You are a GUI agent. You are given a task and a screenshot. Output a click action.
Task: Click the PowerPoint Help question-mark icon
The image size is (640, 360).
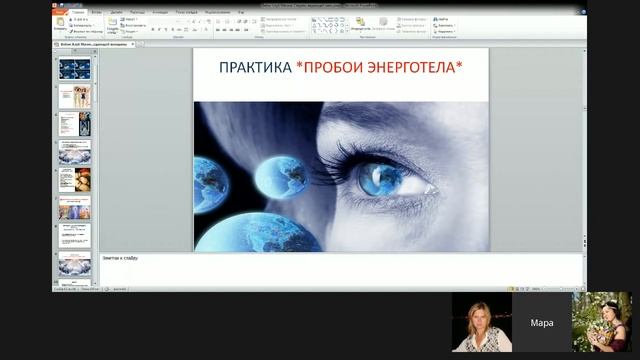click(x=584, y=12)
